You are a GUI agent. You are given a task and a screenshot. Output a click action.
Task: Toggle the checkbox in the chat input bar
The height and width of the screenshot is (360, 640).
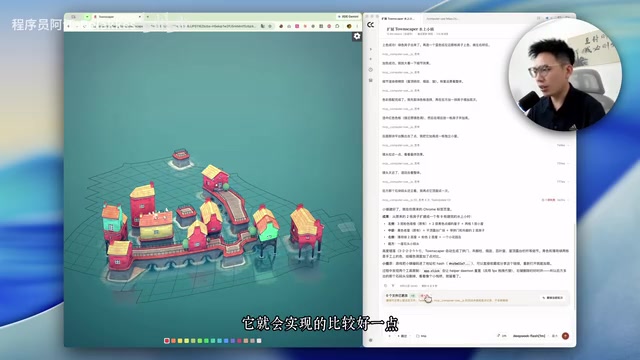418,336
